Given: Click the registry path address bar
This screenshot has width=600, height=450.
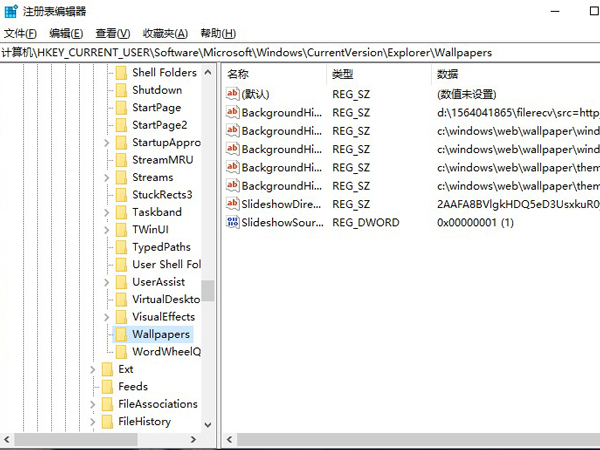Looking at the screenshot, I should 300,52.
